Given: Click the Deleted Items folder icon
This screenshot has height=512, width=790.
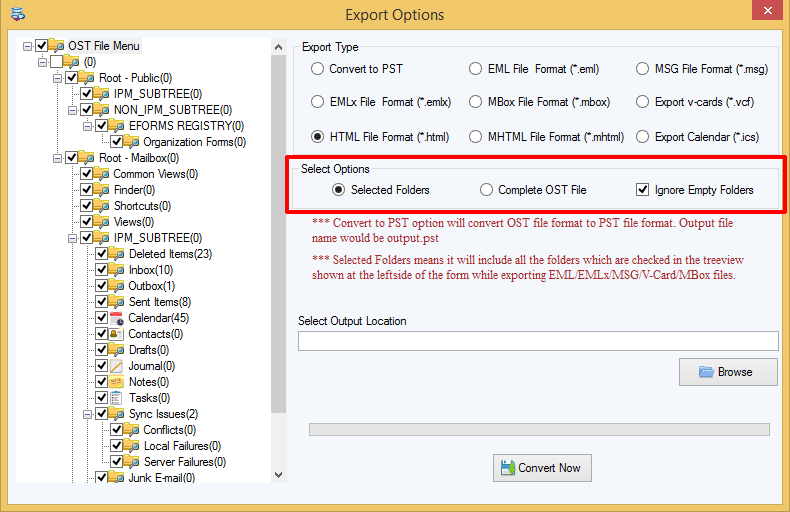Looking at the screenshot, I should (x=116, y=253).
